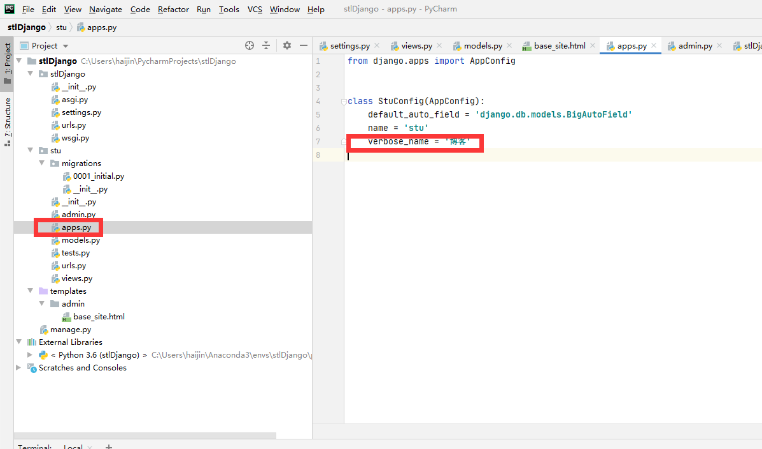Open the Window menu
Image resolution: width=762 pixels, height=449 pixels.
[x=285, y=9]
